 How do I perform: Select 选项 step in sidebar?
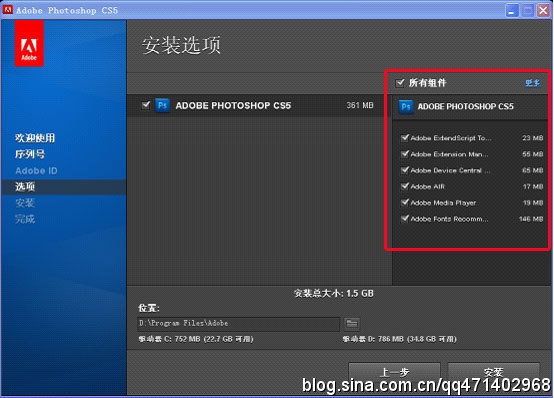25,187
